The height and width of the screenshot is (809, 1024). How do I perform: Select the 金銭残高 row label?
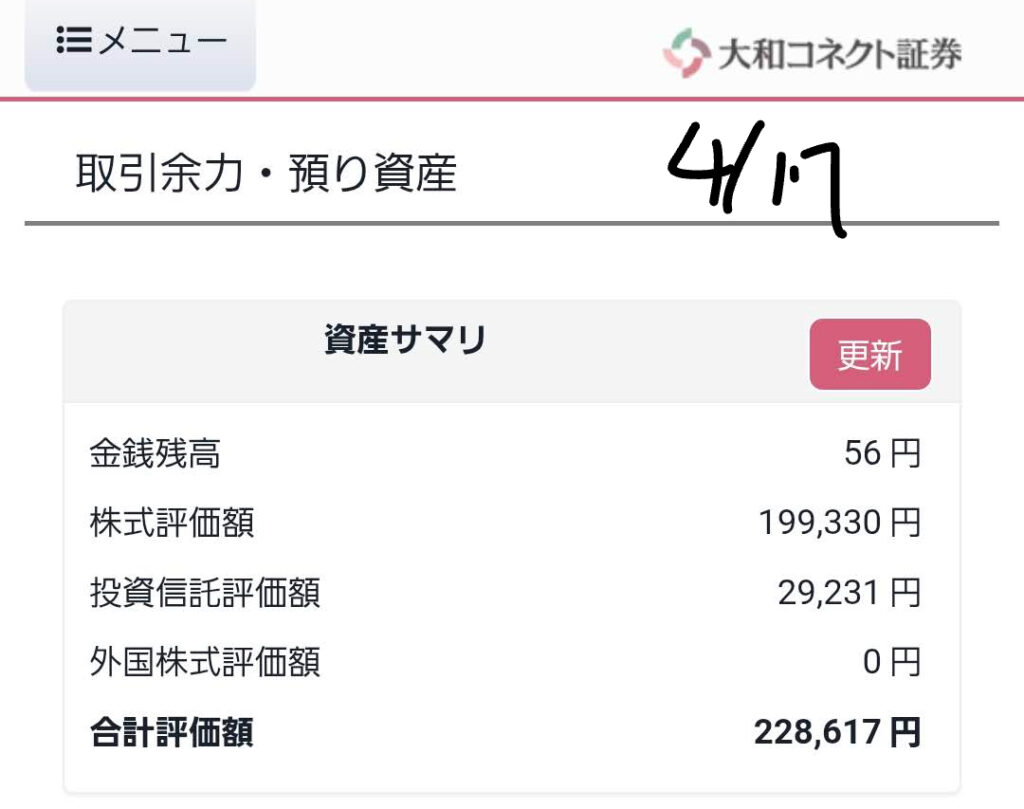pyautogui.click(x=155, y=455)
